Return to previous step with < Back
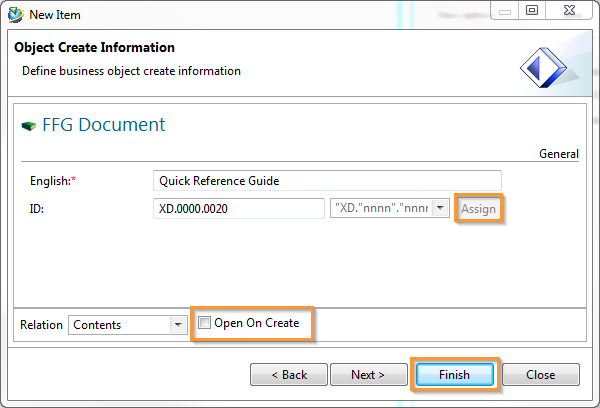 click(291, 374)
